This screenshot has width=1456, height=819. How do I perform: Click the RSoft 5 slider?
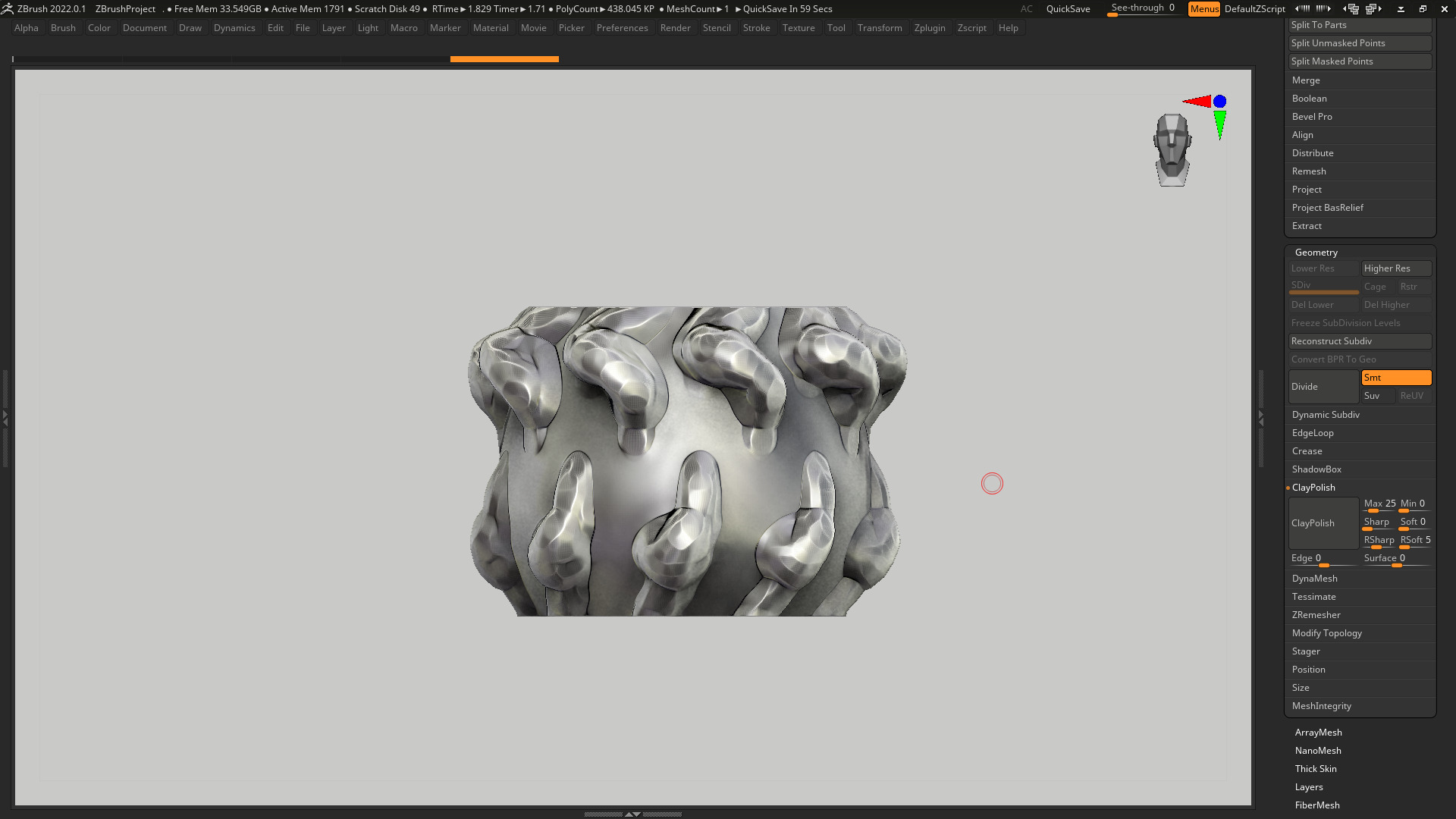[x=1415, y=541]
